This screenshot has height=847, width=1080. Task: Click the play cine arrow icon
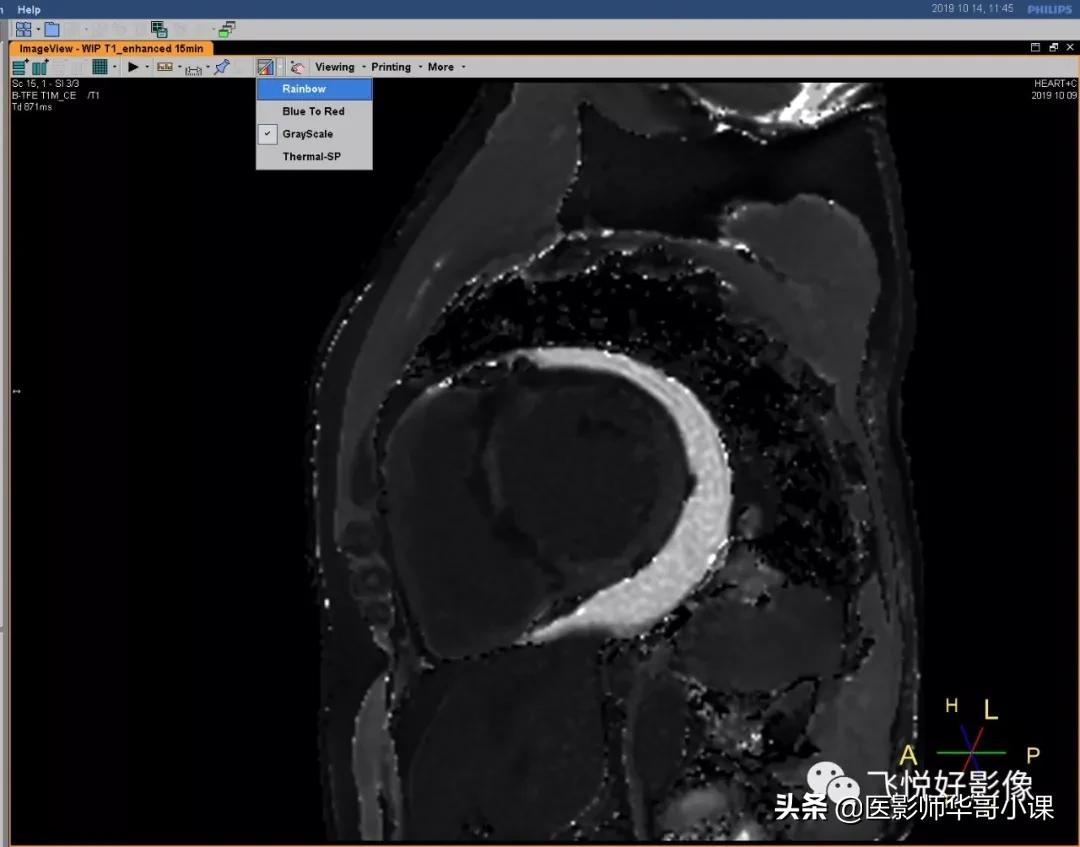(x=133, y=67)
